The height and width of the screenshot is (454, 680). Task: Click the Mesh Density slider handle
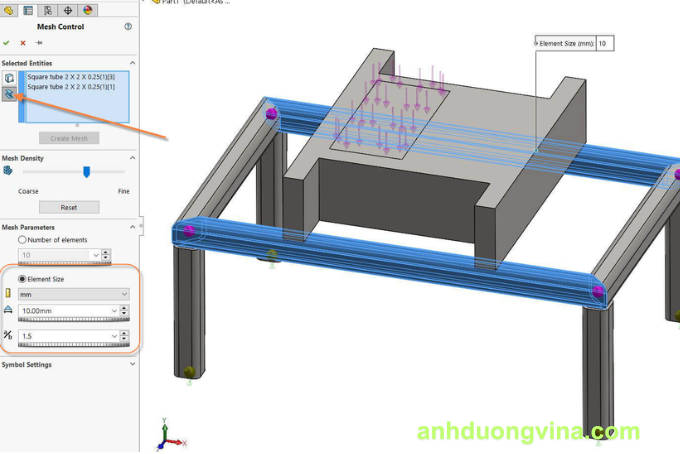click(x=87, y=171)
